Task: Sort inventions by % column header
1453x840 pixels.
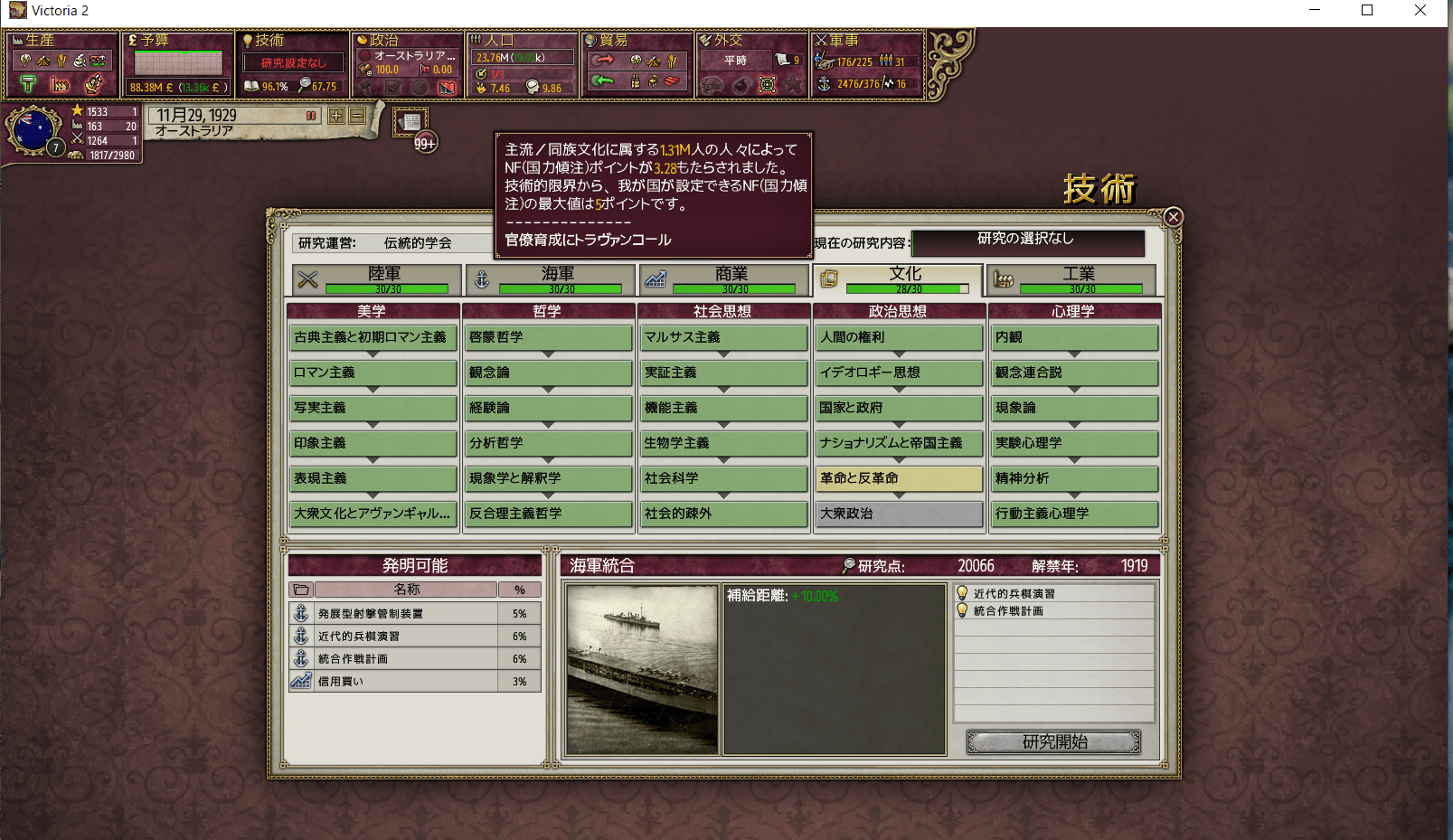Action: 520,590
